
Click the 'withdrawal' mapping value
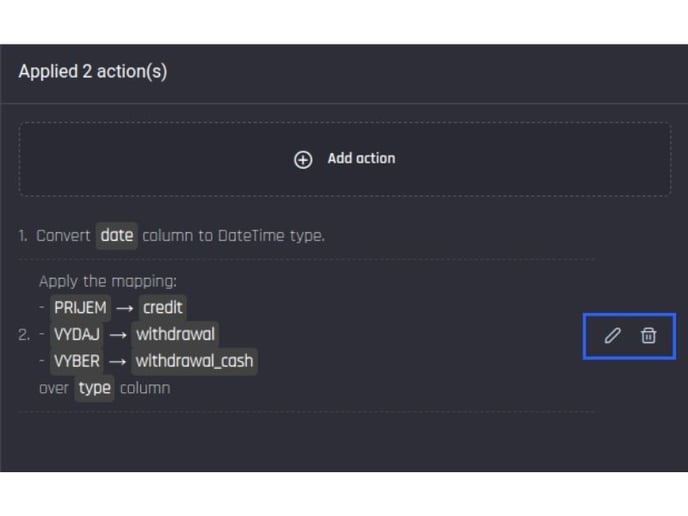pyautogui.click(x=175, y=334)
